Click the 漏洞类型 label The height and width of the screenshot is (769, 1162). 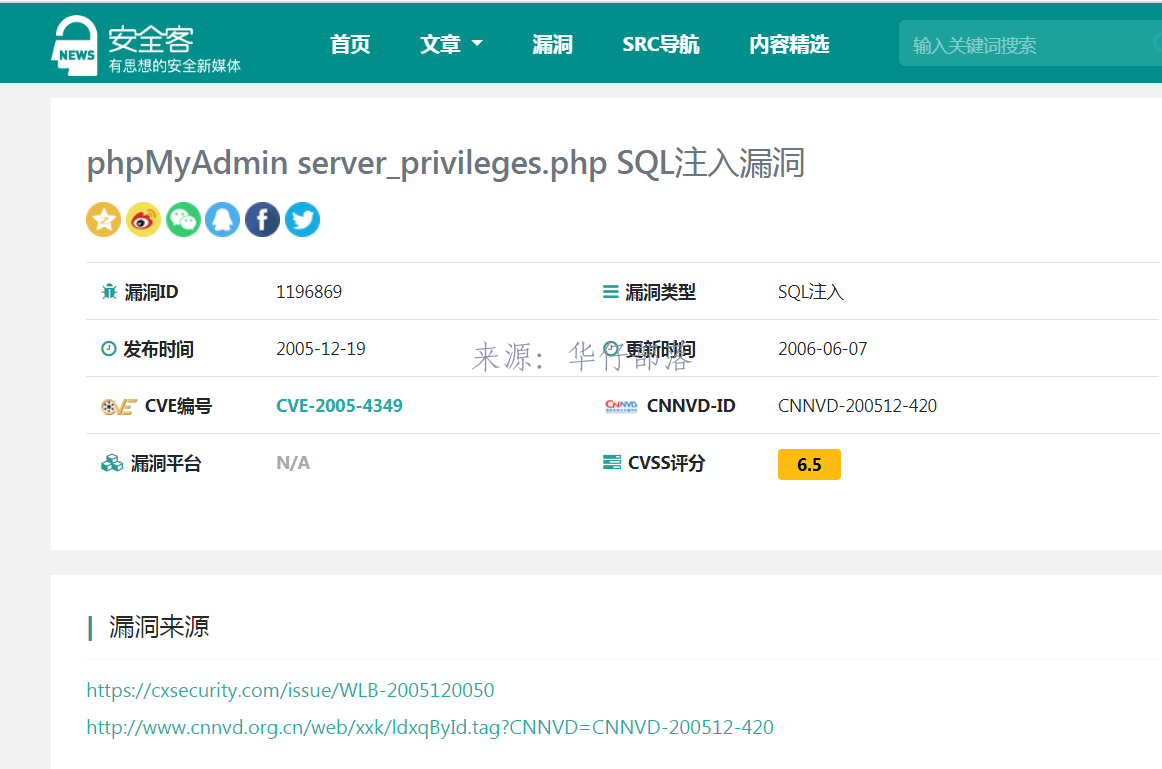click(660, 292)
